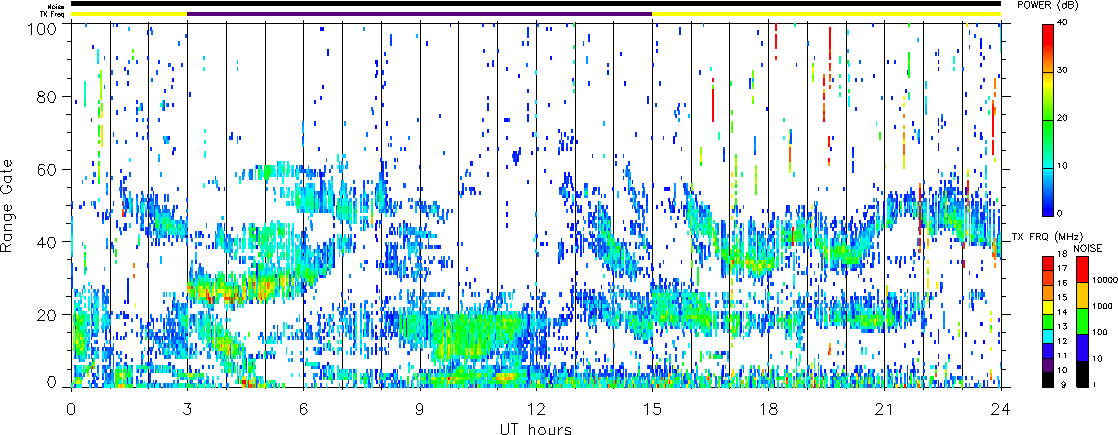
Task: Select the red top segment of the POWER colorbar
Action: click(1047, 48)
